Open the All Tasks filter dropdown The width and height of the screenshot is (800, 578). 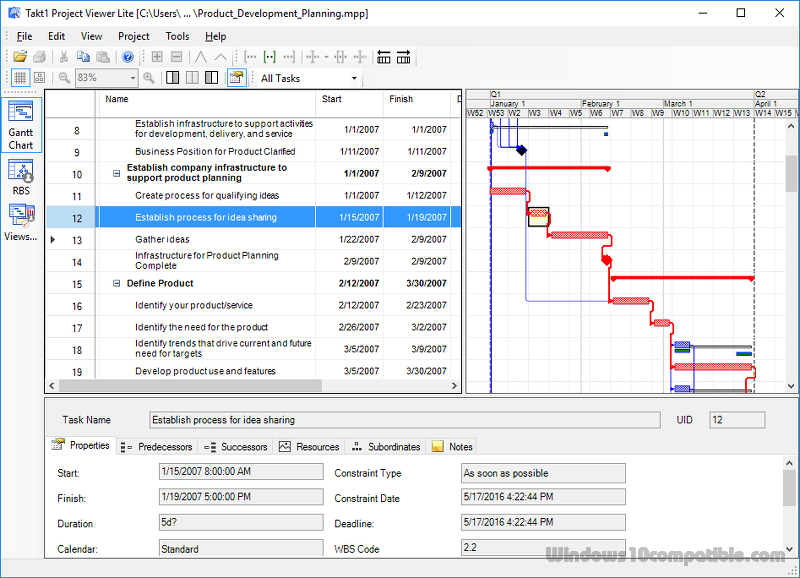(354, 78)
